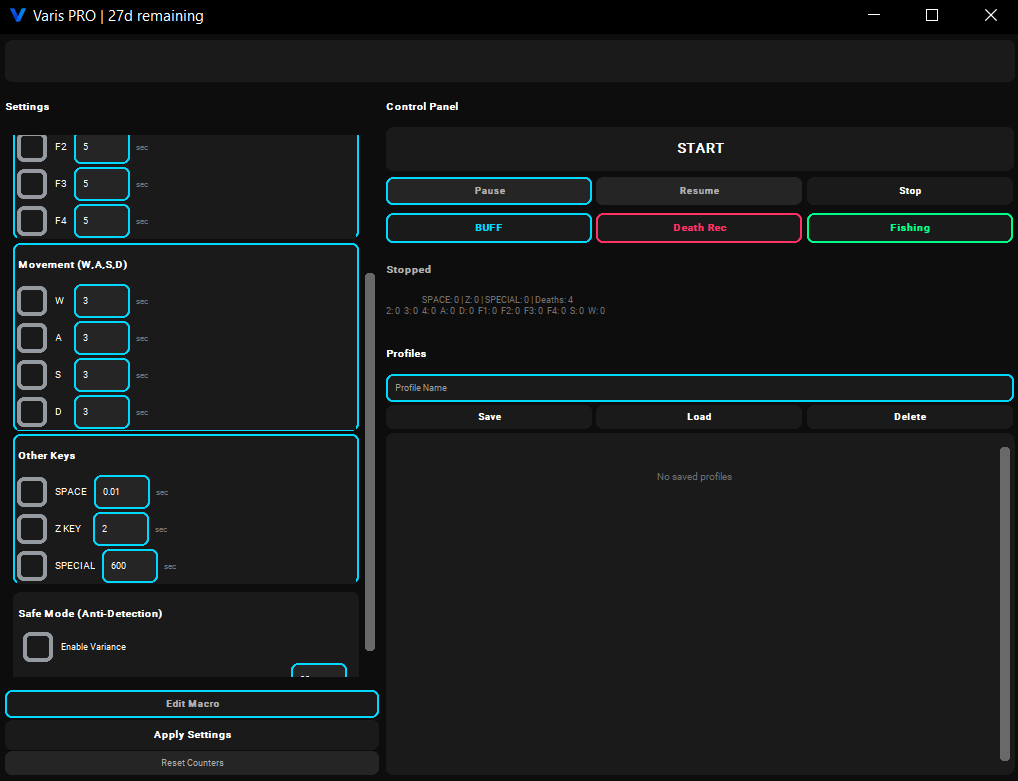Click the D key seconds field

click(x=102, y=412)
